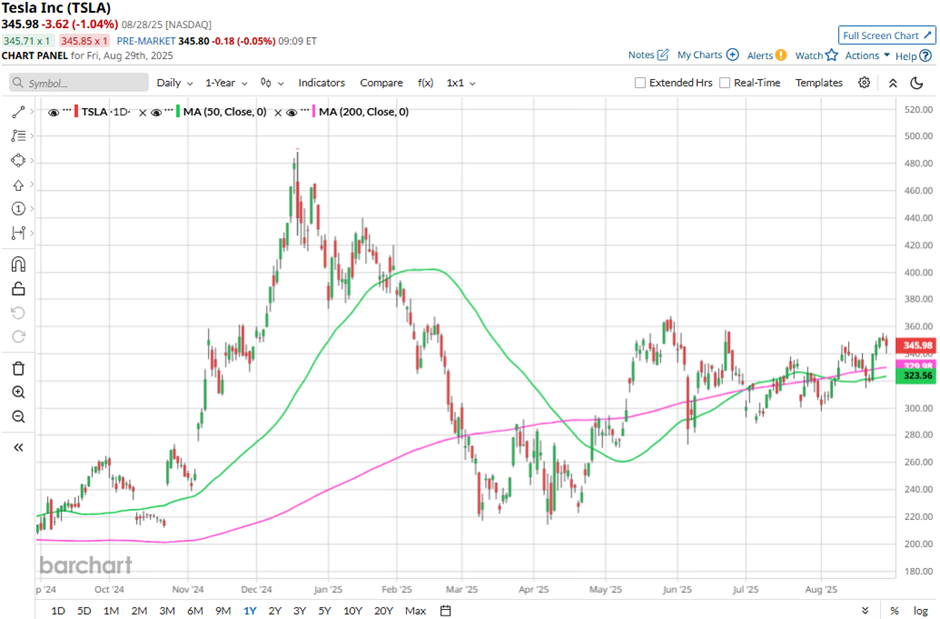Open the Compare menu
This screenshot has width=940, height=619.
381,83
